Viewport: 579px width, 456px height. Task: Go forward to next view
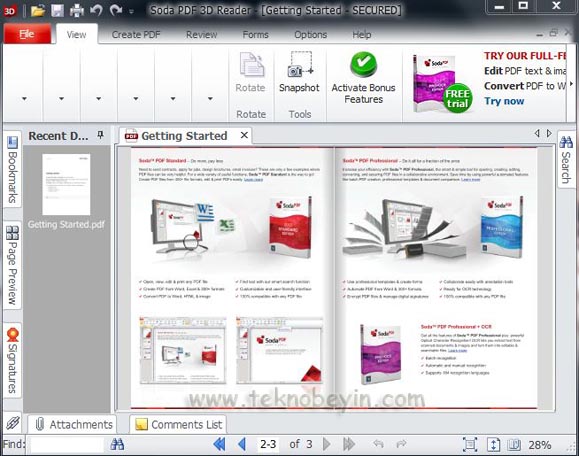(x=402, y=444)
